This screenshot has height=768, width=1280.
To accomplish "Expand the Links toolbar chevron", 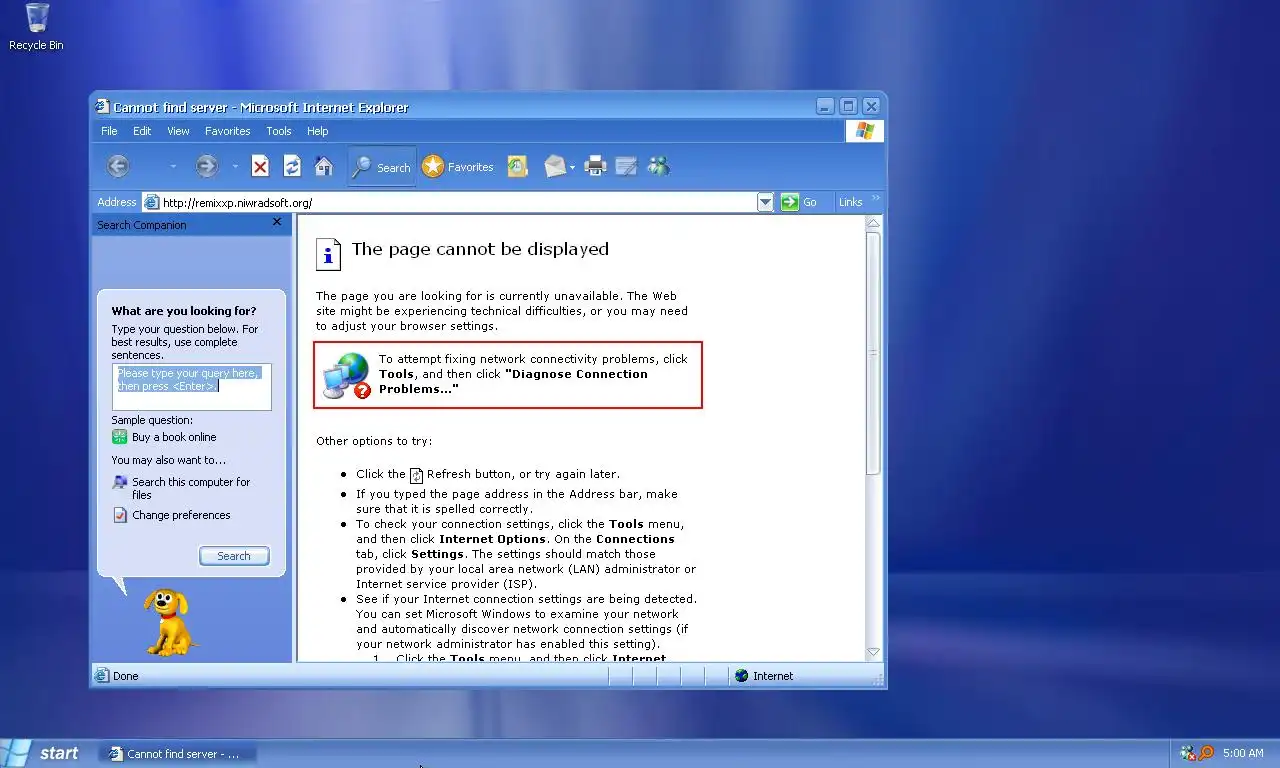I will click(876, 198).
